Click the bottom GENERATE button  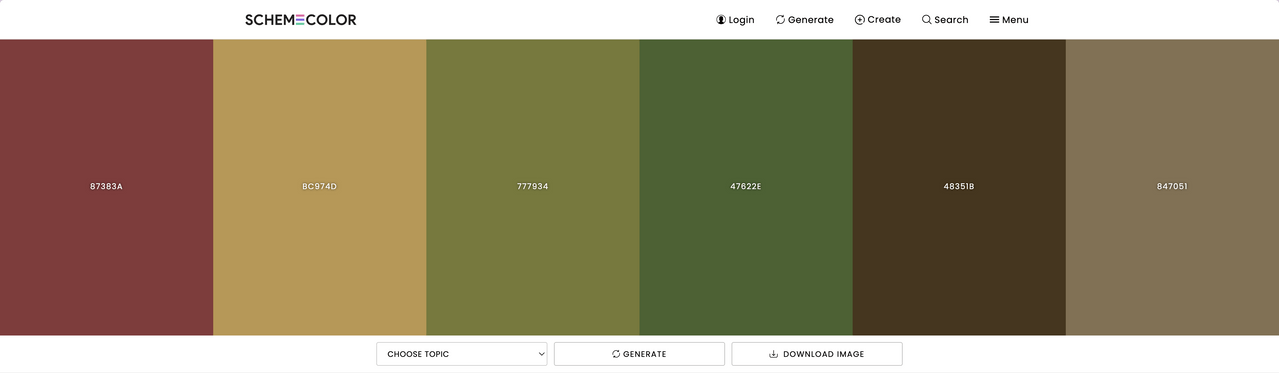(x=639, y=354)
